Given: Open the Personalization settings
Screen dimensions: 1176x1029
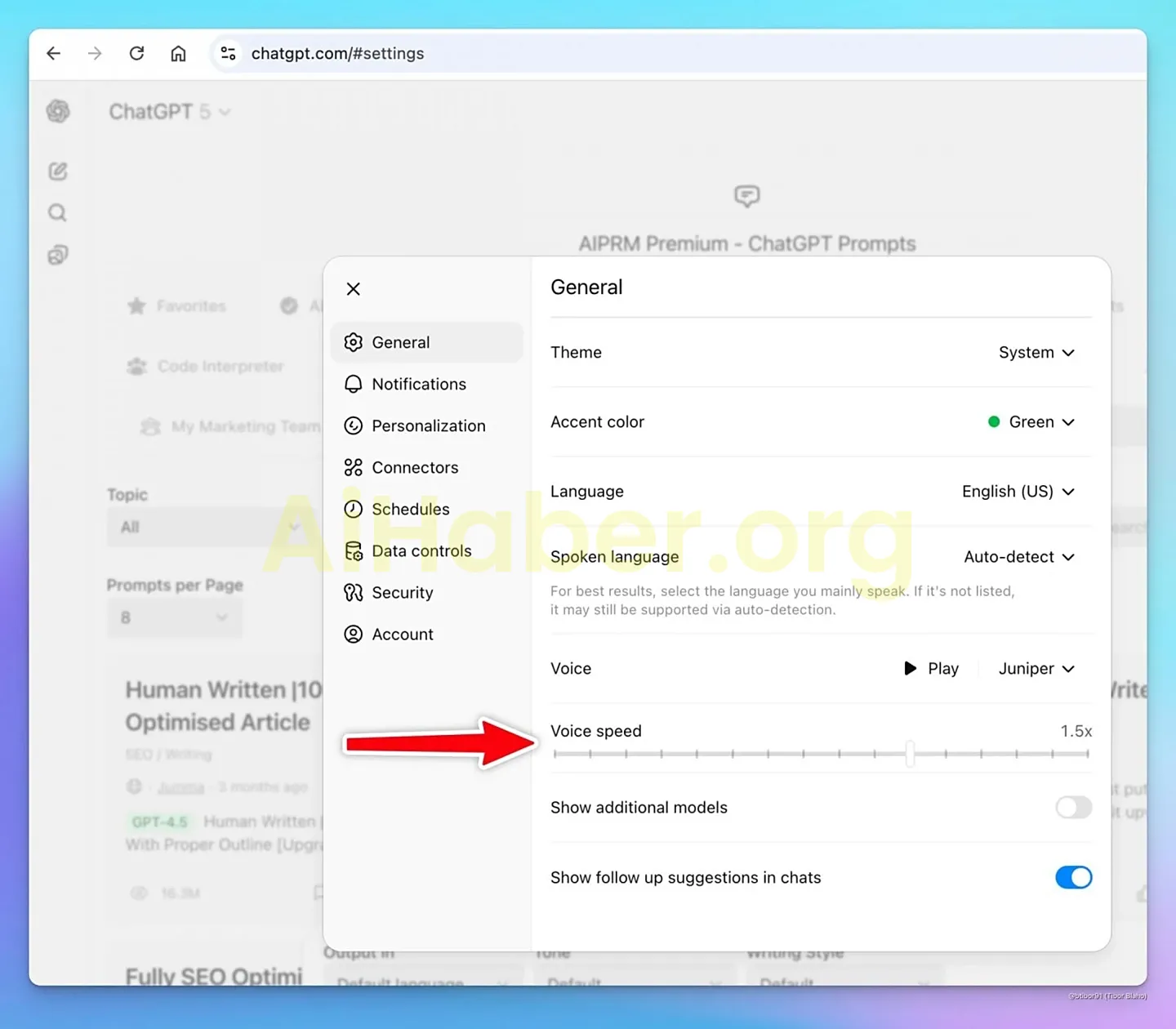Looking at the screenshot, I should click(428, 425).
